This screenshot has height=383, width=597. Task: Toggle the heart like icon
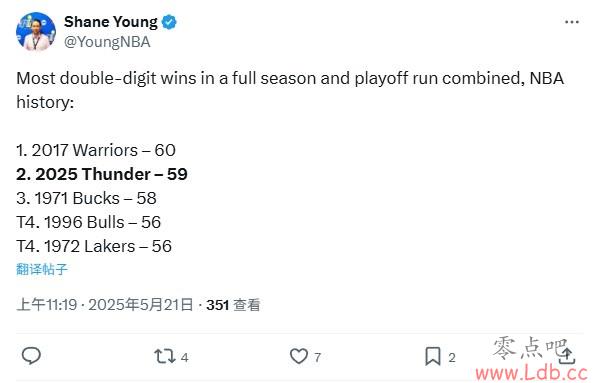299,357
